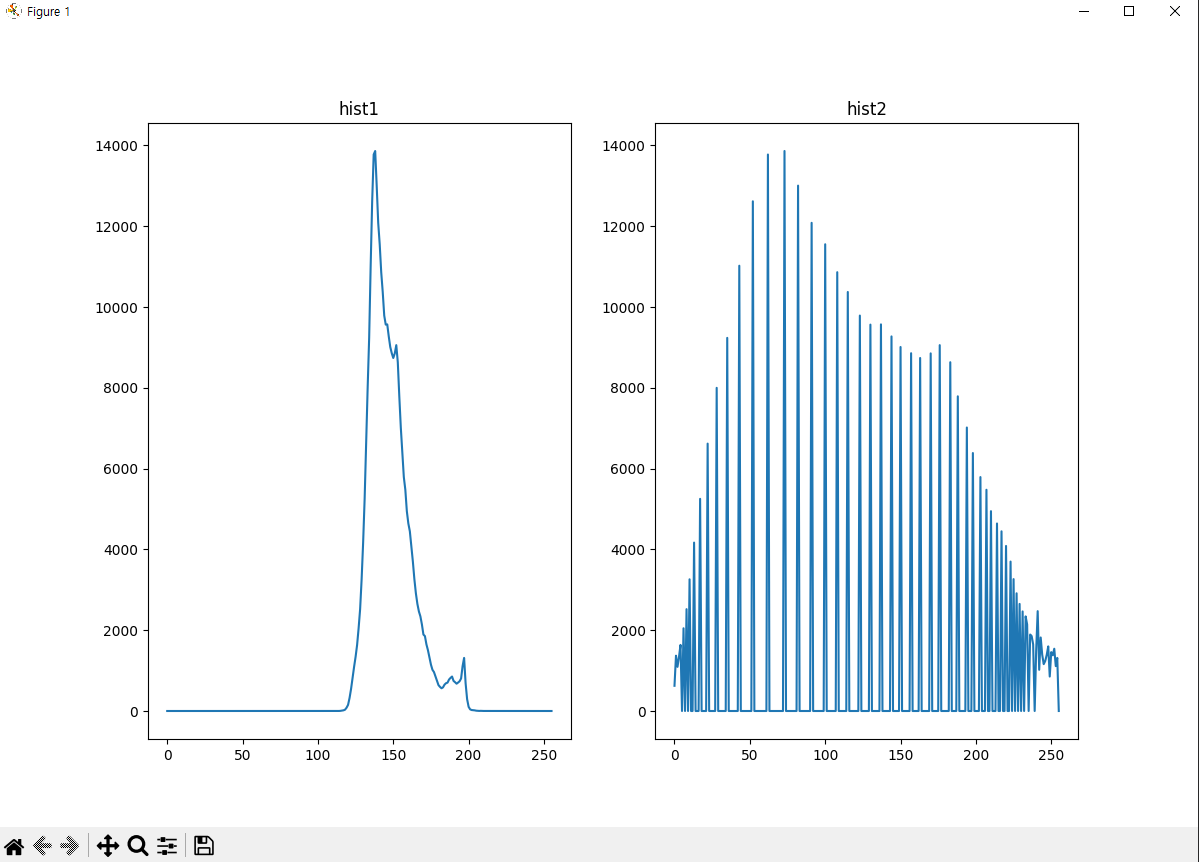Save the figure with the disk icon

tap(203, 845)
